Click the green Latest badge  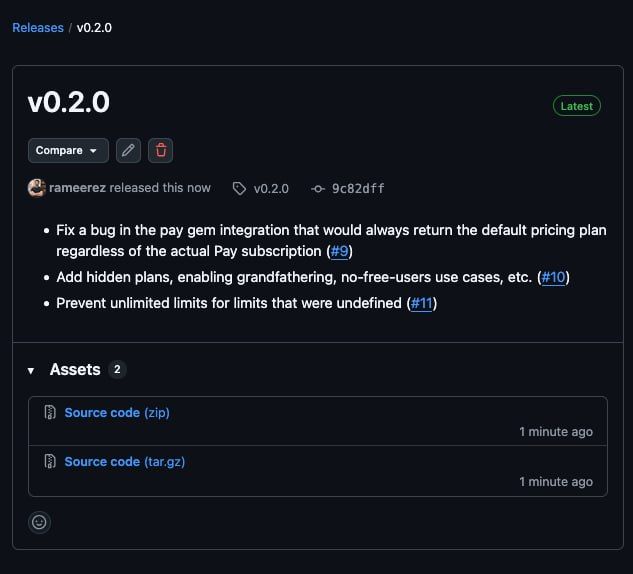[577, 106]
